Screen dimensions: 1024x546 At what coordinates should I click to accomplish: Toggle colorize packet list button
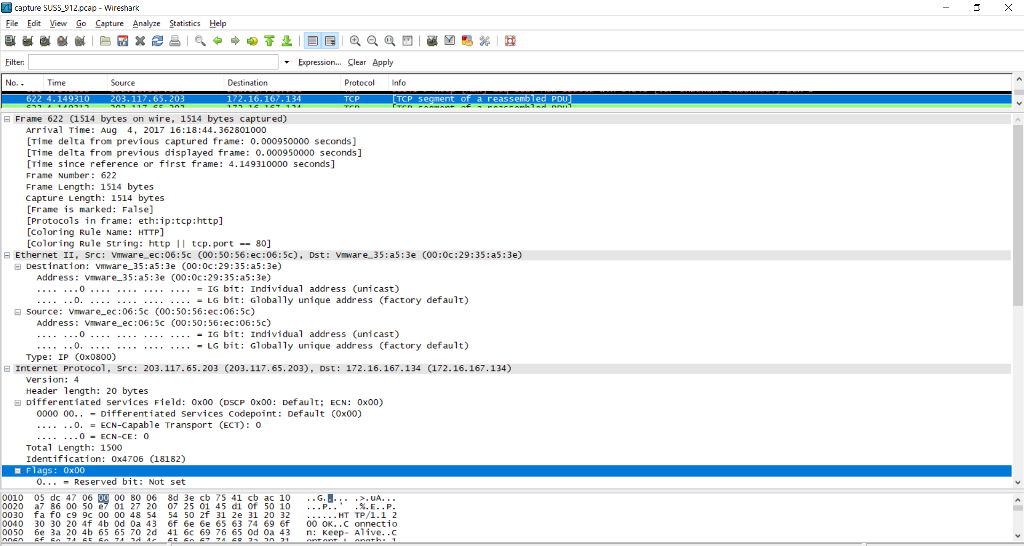click(313, 40)
